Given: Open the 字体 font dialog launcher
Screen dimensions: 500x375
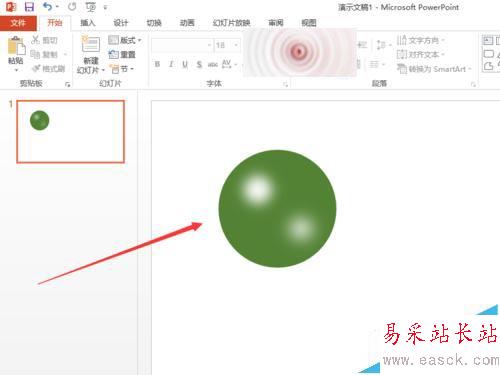Looking at the screenshot, I should point(285,85).
